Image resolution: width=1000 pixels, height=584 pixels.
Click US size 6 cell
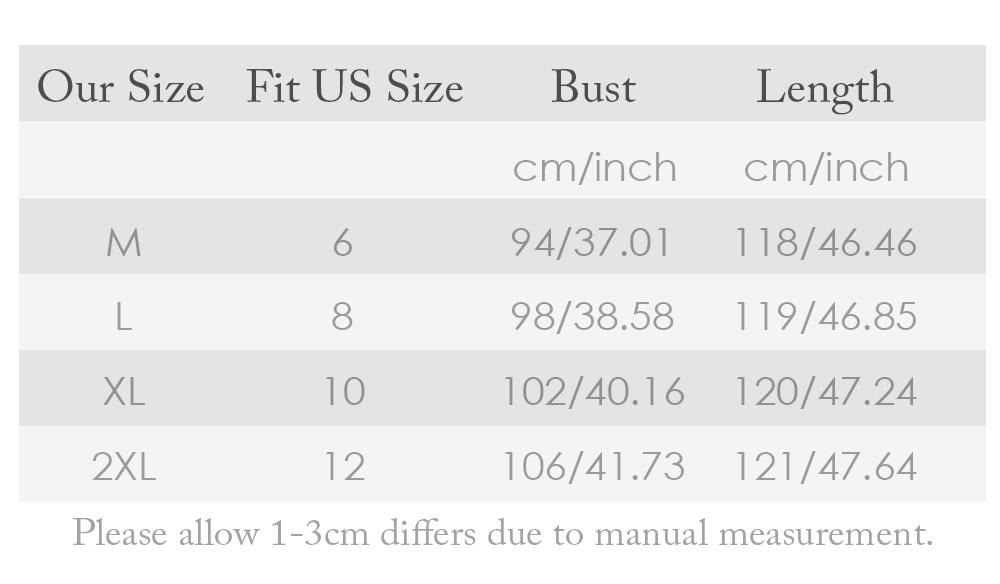click(343, 243)
